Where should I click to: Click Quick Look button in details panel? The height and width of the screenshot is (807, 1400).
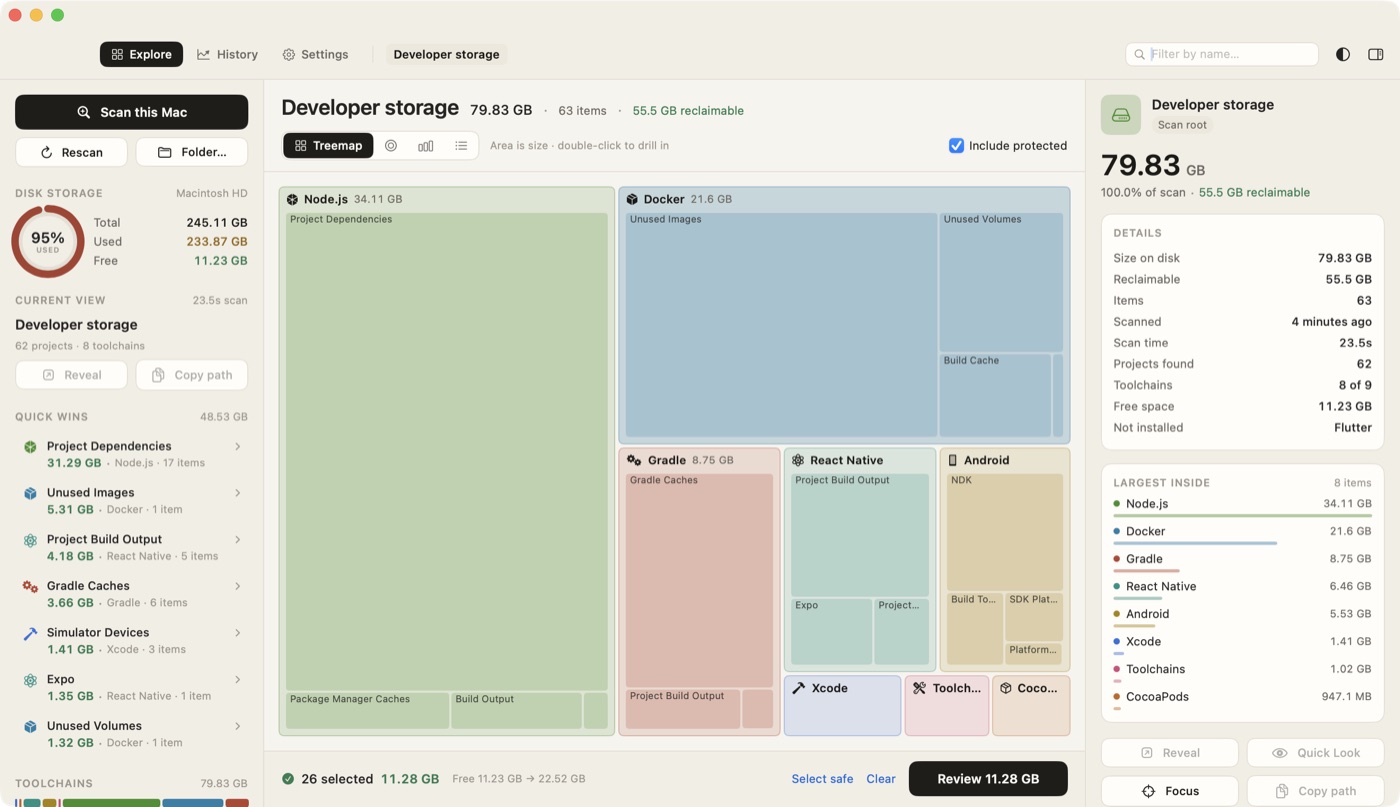(x=1315, y=753)
